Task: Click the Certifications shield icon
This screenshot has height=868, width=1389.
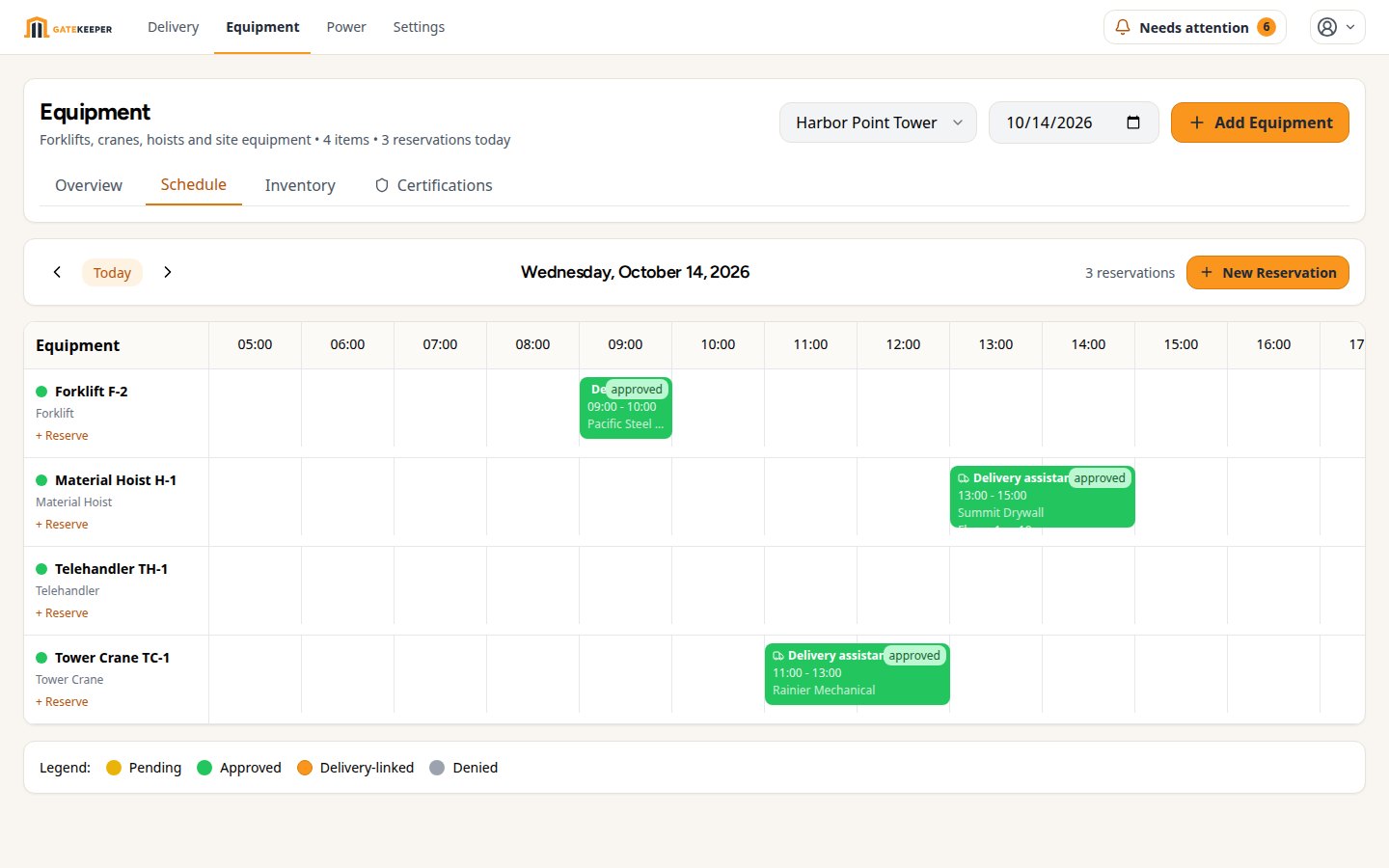Action: point(382,185)
